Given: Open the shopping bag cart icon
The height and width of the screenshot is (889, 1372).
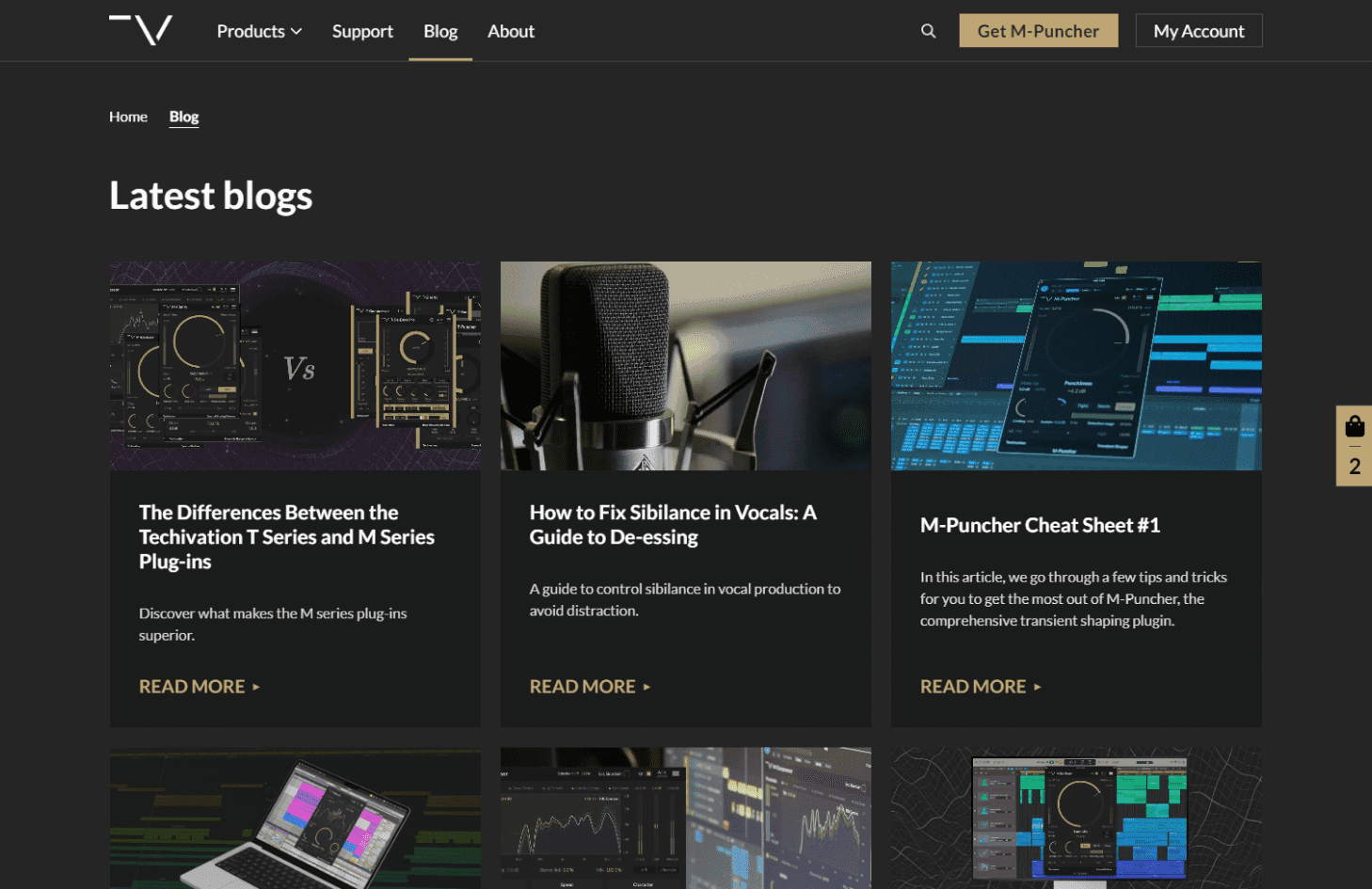Looking at the screenshot, I should [x=1354, y=427].
